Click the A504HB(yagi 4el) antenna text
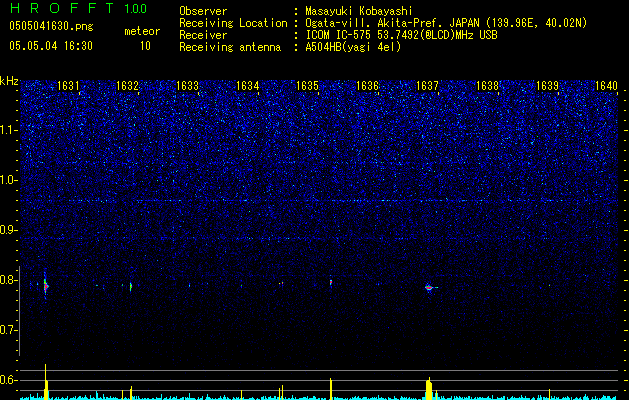 click(353, 47)
